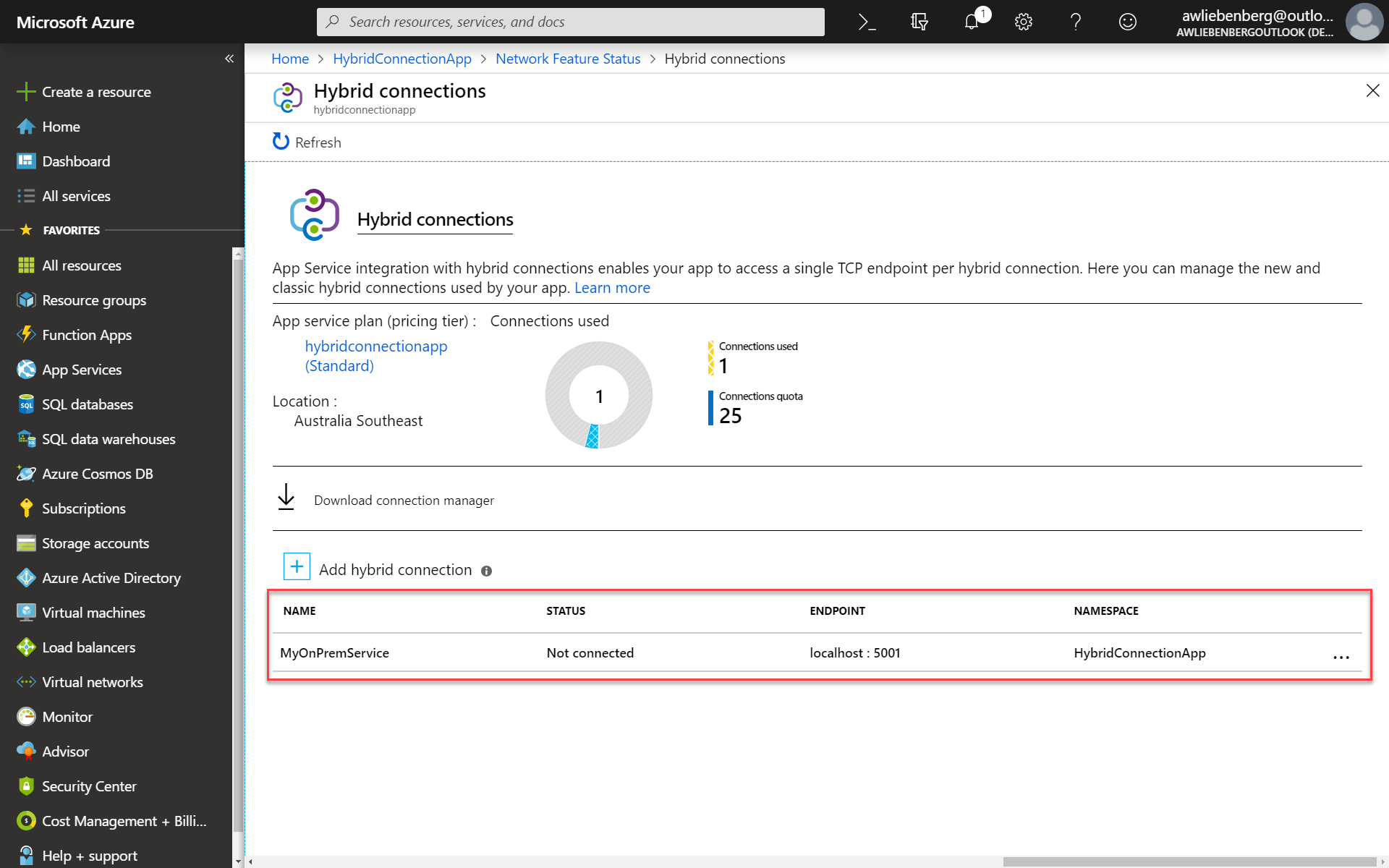Click Home breadcrumb link
Image resolution: width=1389 pixels, height=868 pixels.
click(290, 59)
